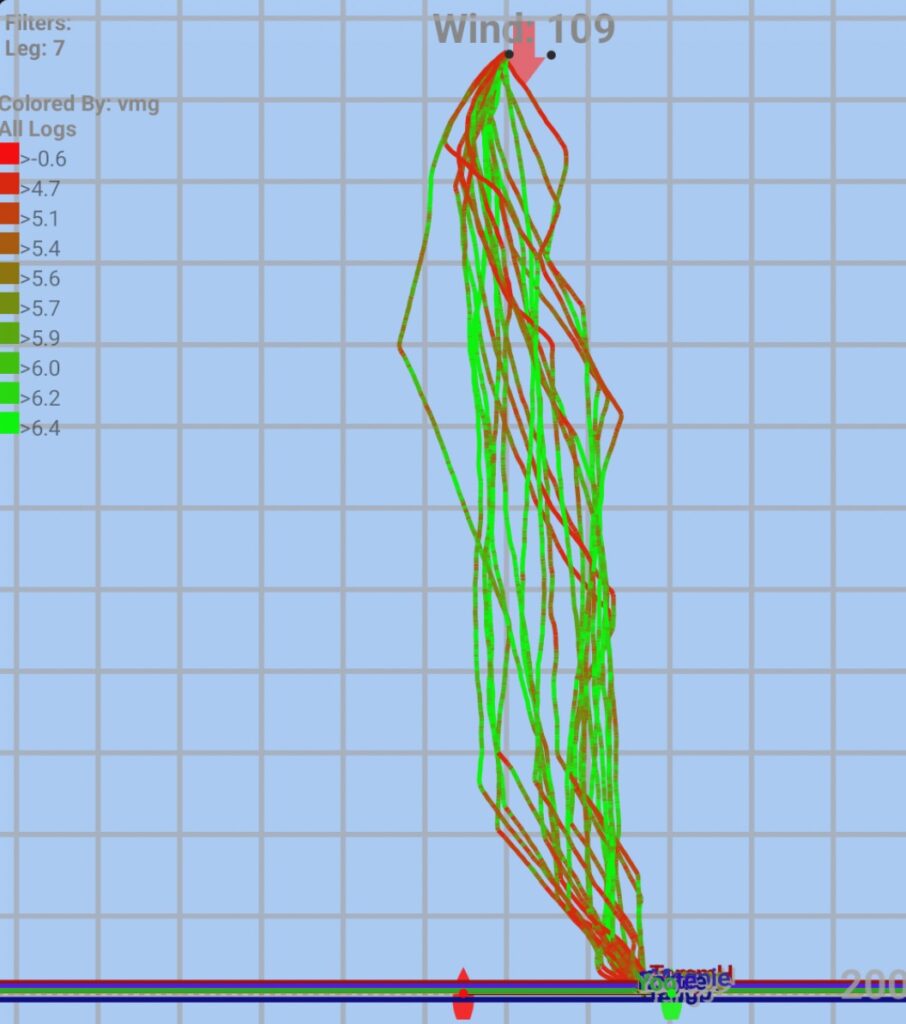Click the '>5.9' legend value text
906x1024 pixels.
tap(40, 338)
